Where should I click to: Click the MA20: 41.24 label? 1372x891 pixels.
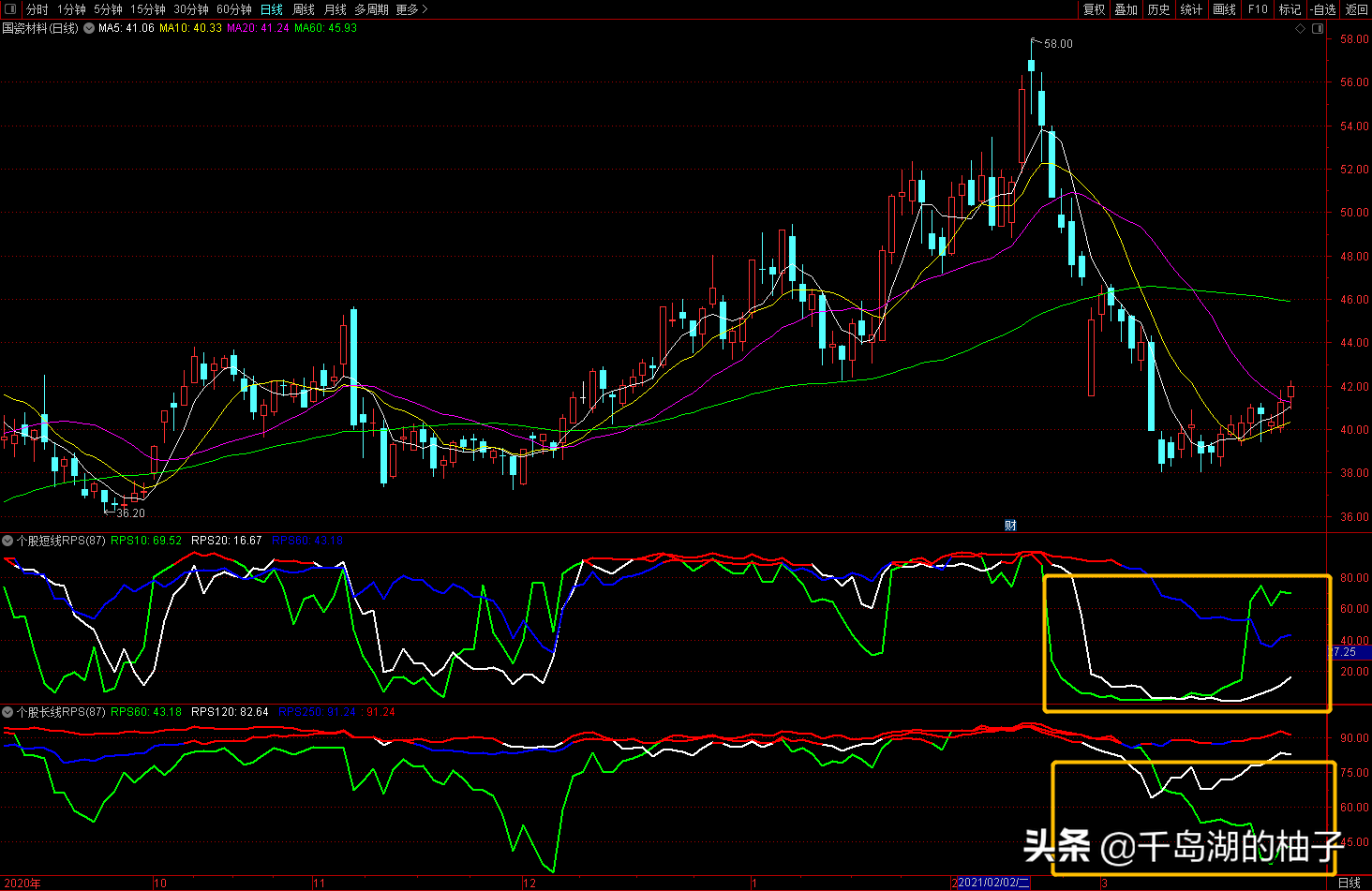(x=258, y=28)
